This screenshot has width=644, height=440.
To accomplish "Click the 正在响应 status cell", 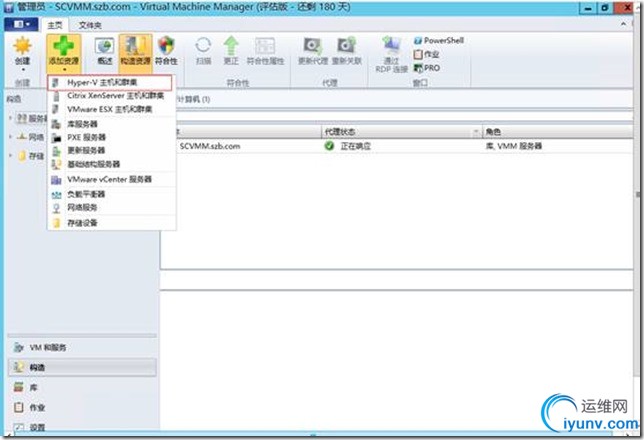I will coord(356,146).
